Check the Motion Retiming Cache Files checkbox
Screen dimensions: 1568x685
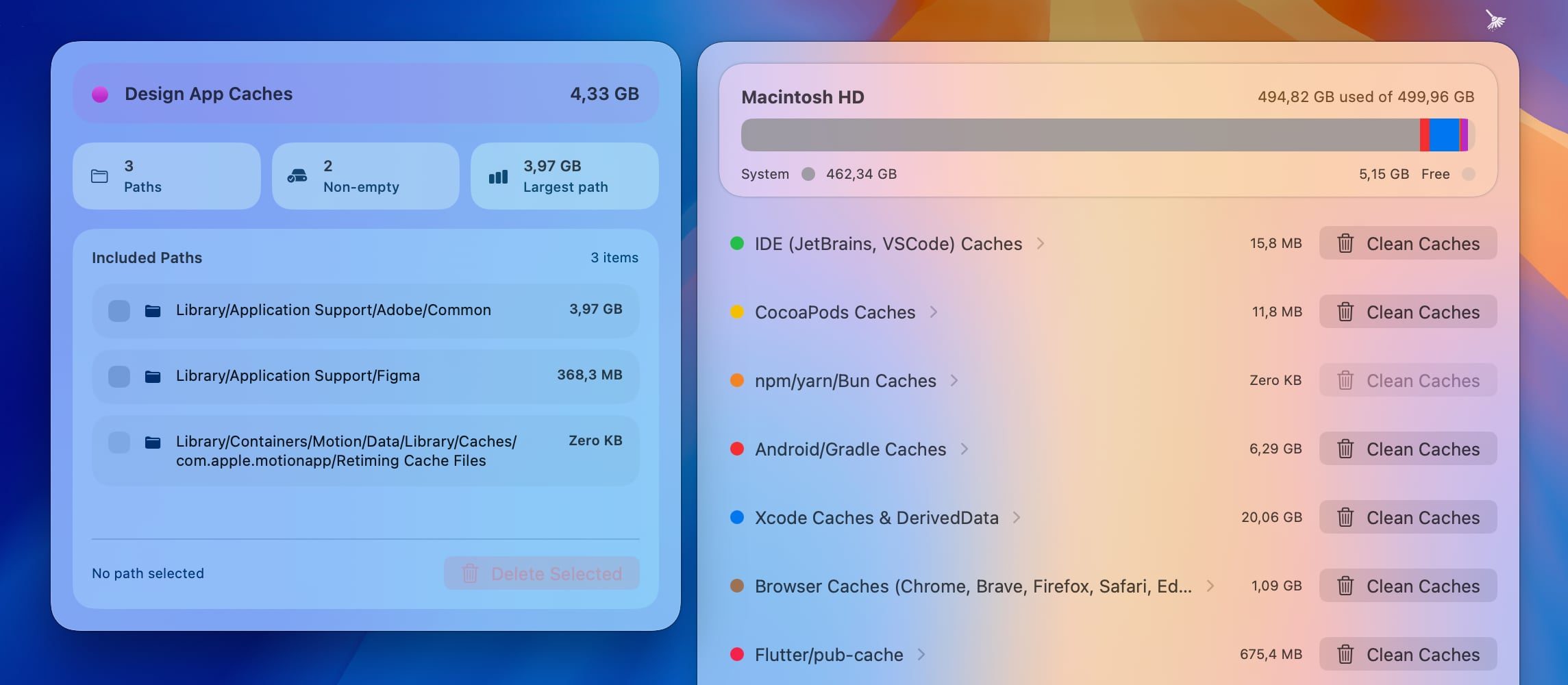pos(119,442)
